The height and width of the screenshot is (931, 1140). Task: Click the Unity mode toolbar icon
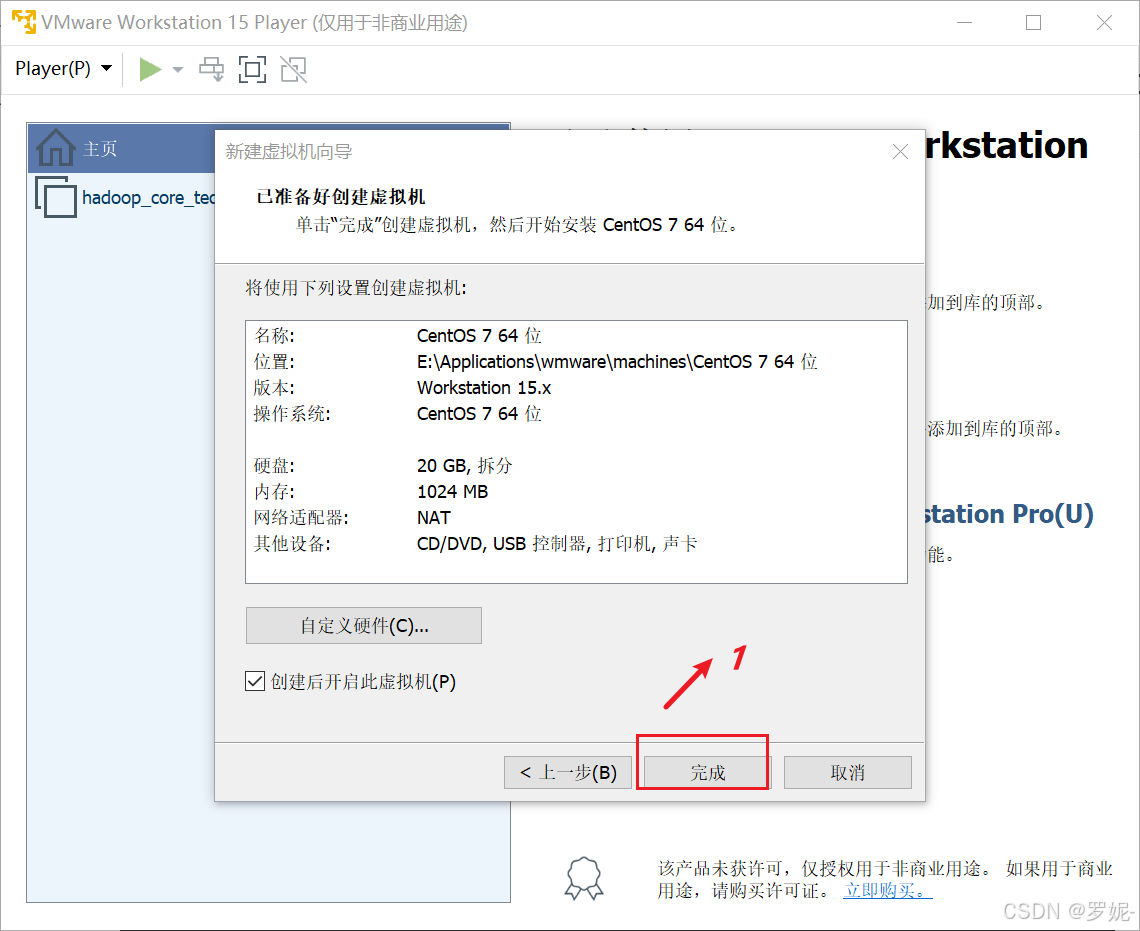click(294, 70)
